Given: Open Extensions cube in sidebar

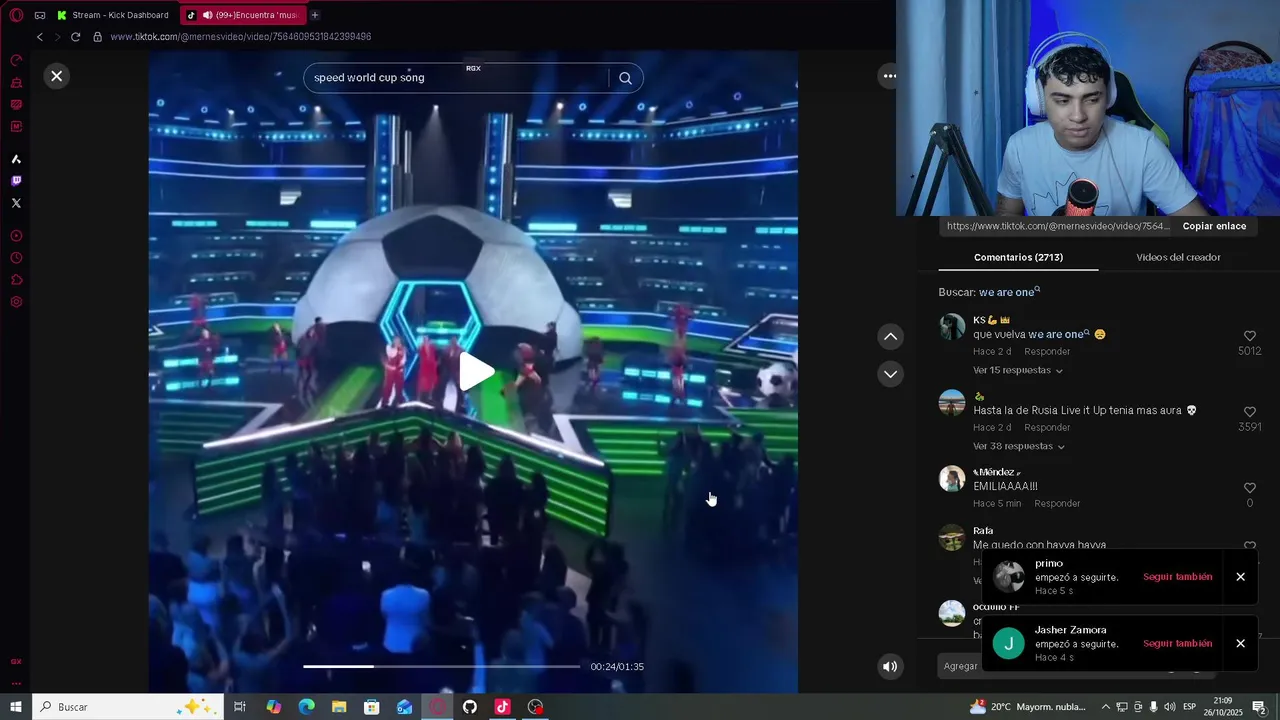Looking at the screenshot, I should click(16, 280).
